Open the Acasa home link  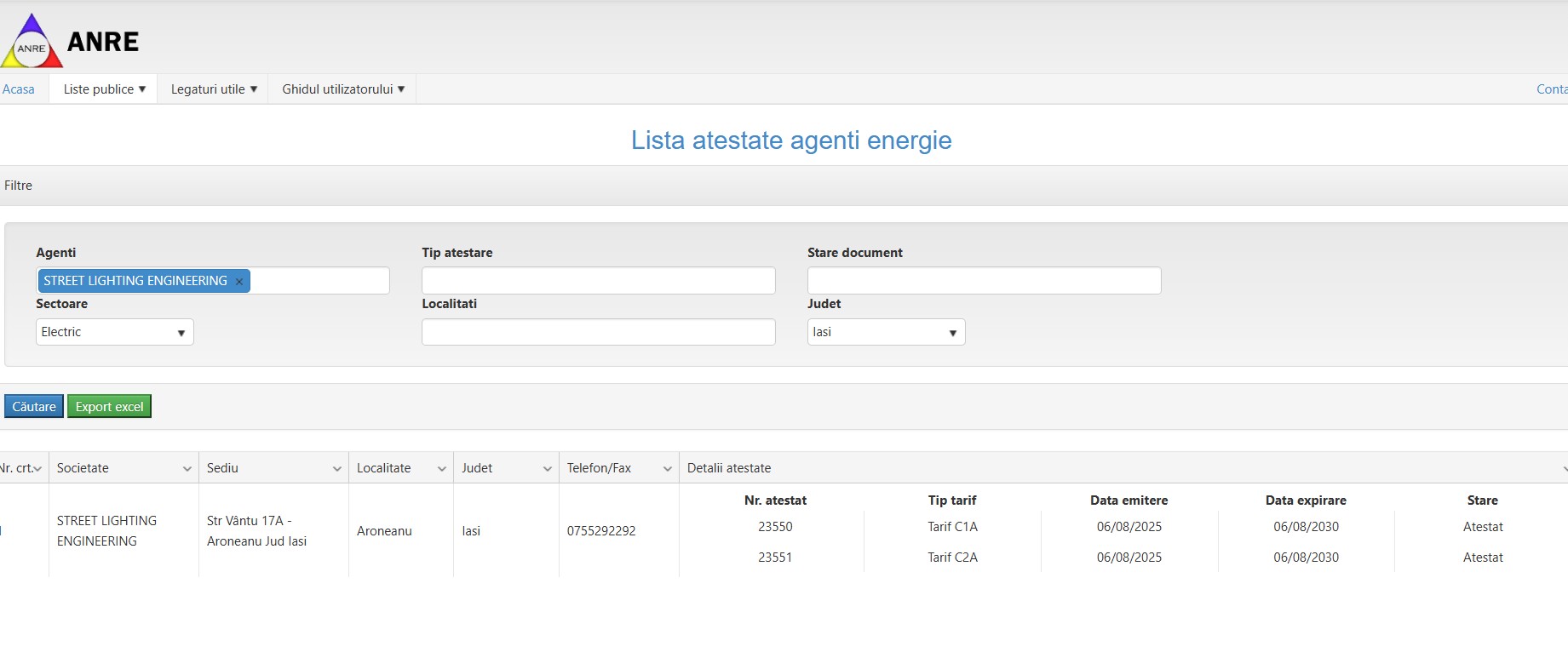19,89
